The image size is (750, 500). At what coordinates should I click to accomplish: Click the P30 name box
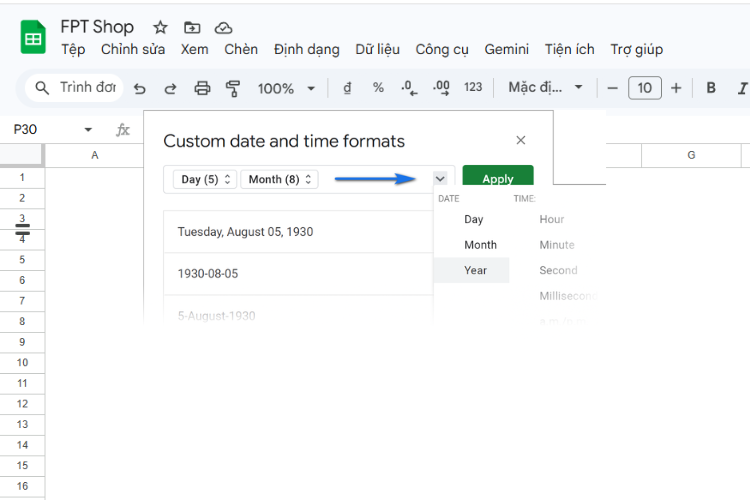coord(25,130)
